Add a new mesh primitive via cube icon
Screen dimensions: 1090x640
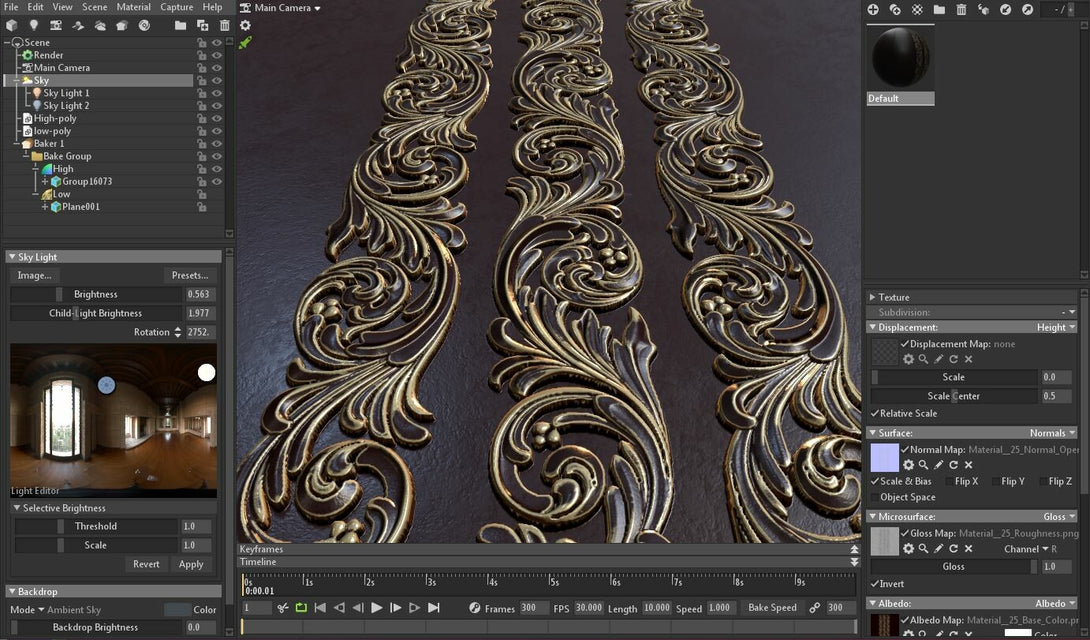[12, 26]
